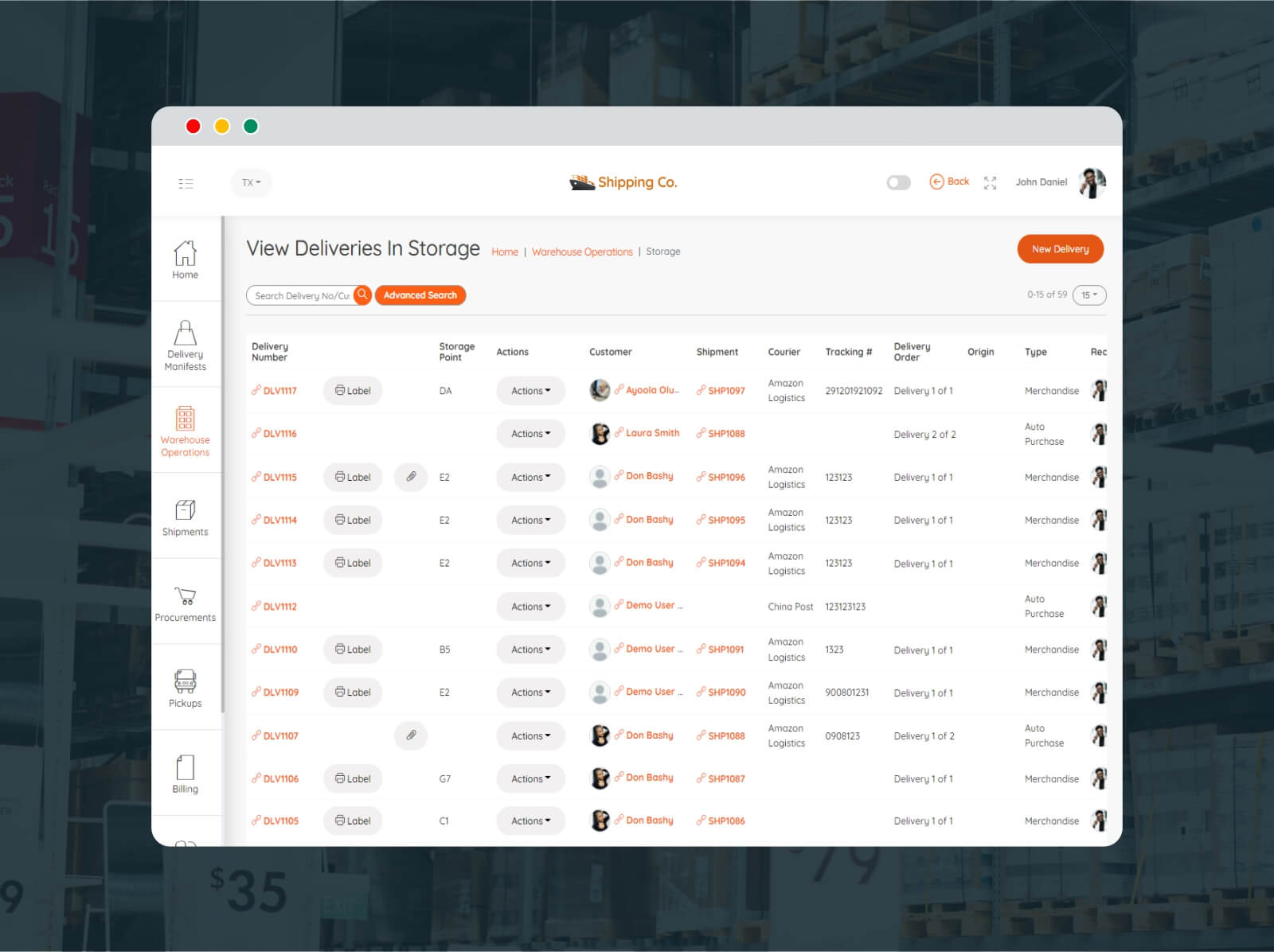Open delivery link DLV1114
This screenshot has height=952, width=1274.
[x=274, y=520]
